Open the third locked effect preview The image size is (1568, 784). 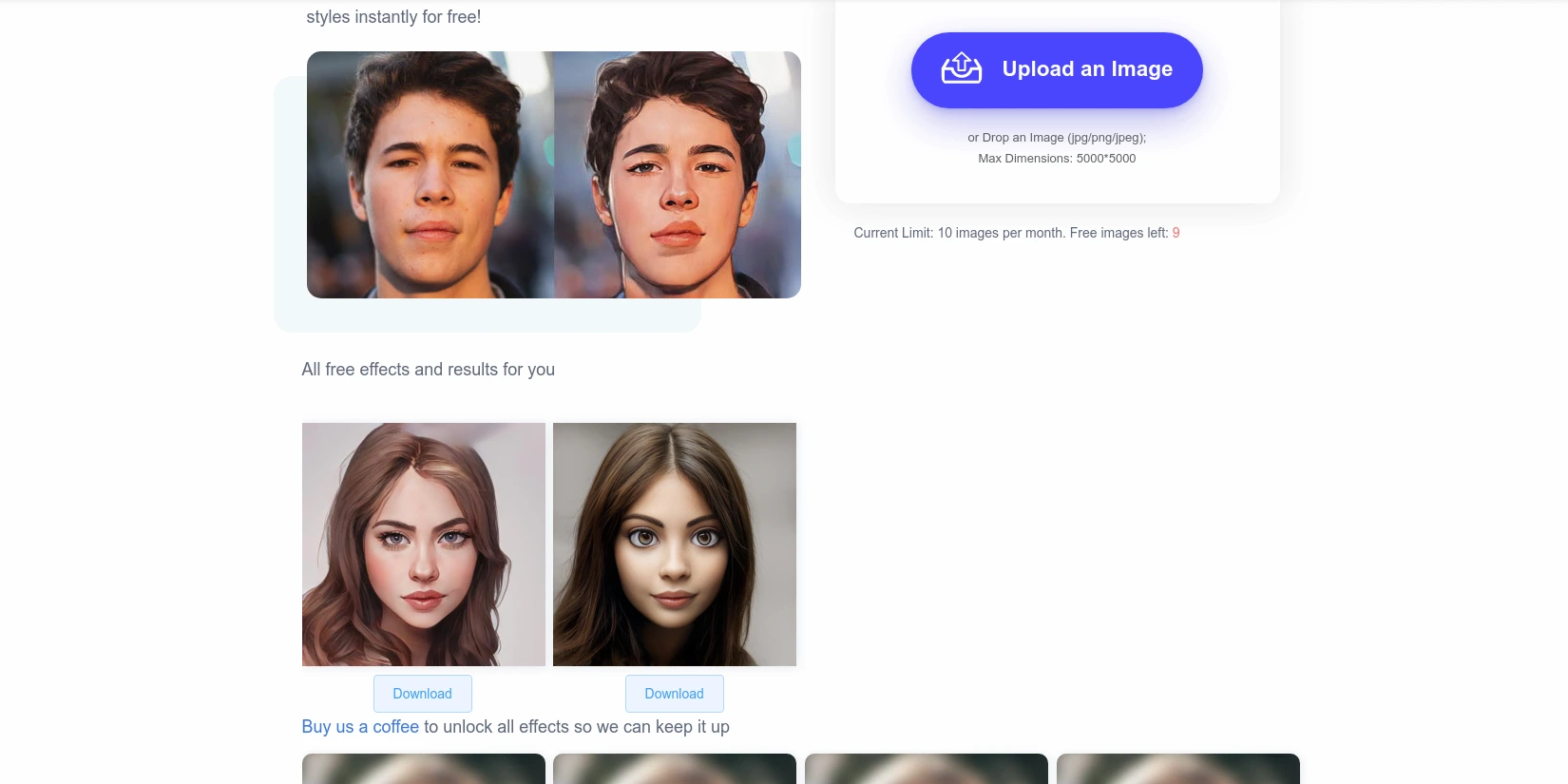(x=927, y=769)
